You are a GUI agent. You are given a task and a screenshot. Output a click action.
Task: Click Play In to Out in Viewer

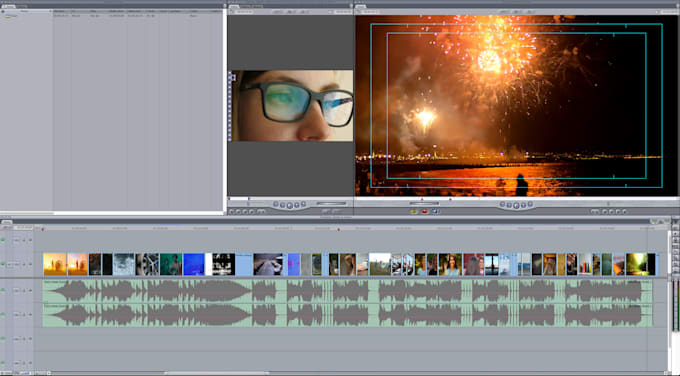click(x=283, y=205)
